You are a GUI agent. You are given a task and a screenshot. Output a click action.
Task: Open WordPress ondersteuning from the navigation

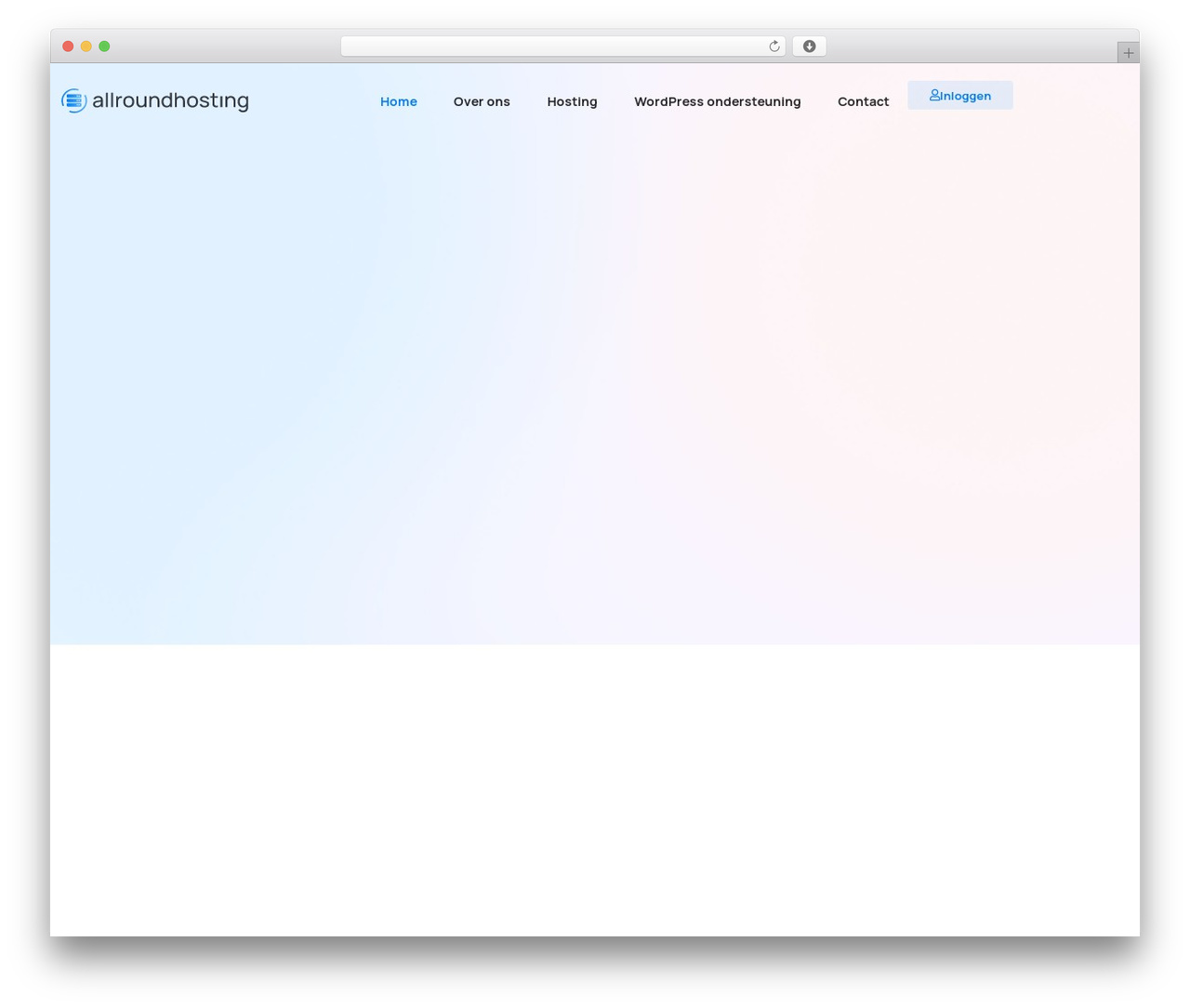tap(718, 101)
